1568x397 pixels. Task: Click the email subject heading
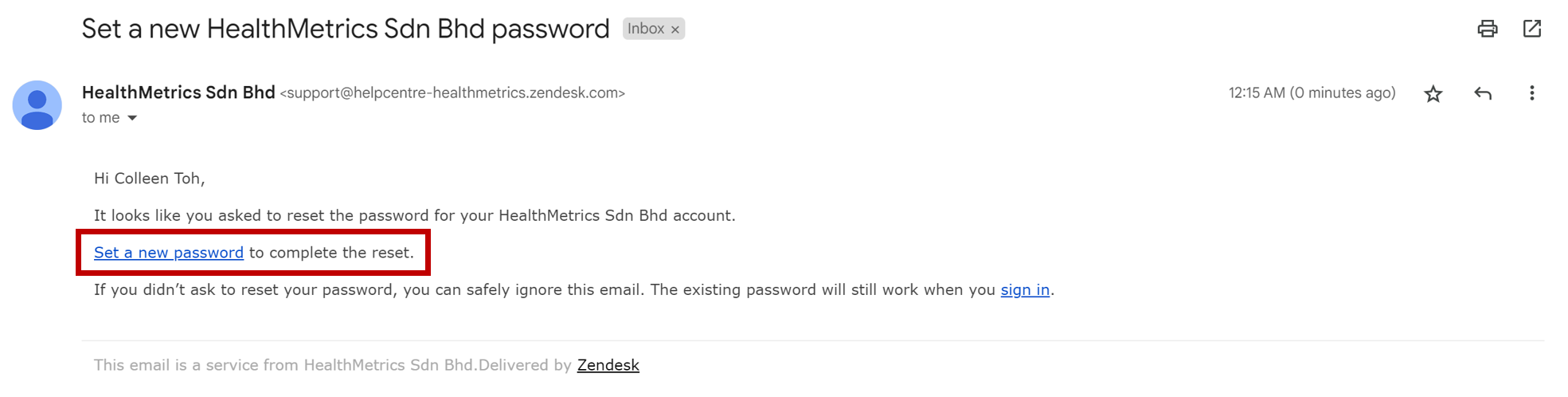pyautogui.click(x=345, y=29)
